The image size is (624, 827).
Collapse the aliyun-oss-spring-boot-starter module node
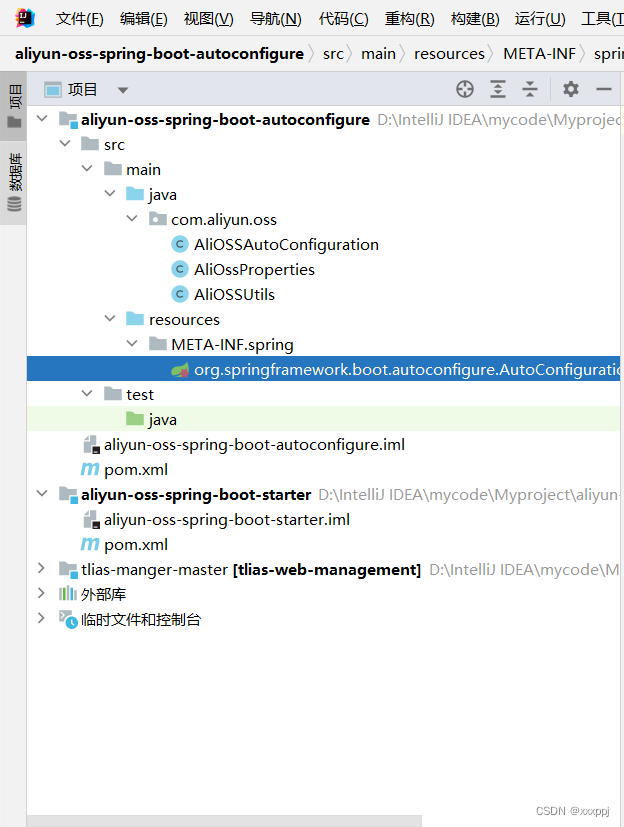[x=42, y=494]
